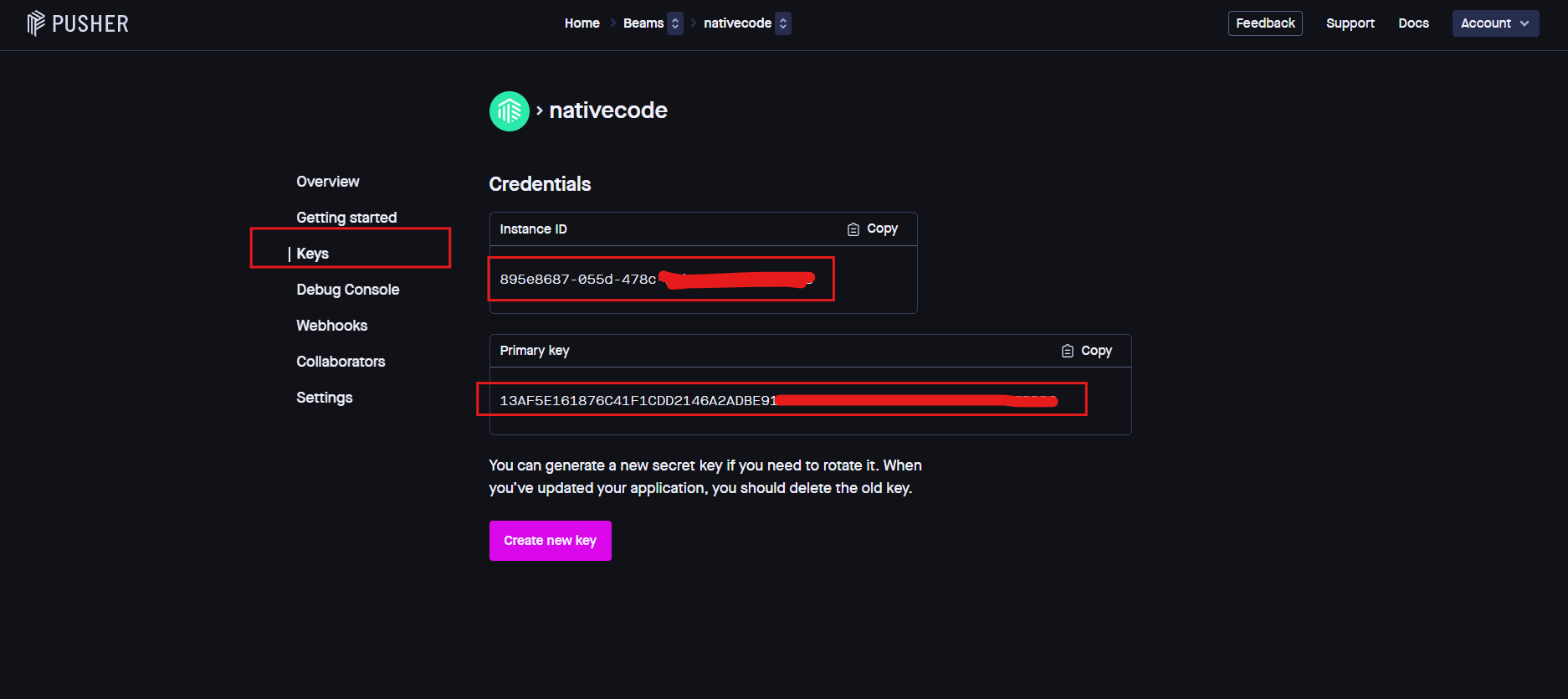1568x699 pixels.
Task: Open the nativecode instance switcher dropdown
Action: (782, 23)
